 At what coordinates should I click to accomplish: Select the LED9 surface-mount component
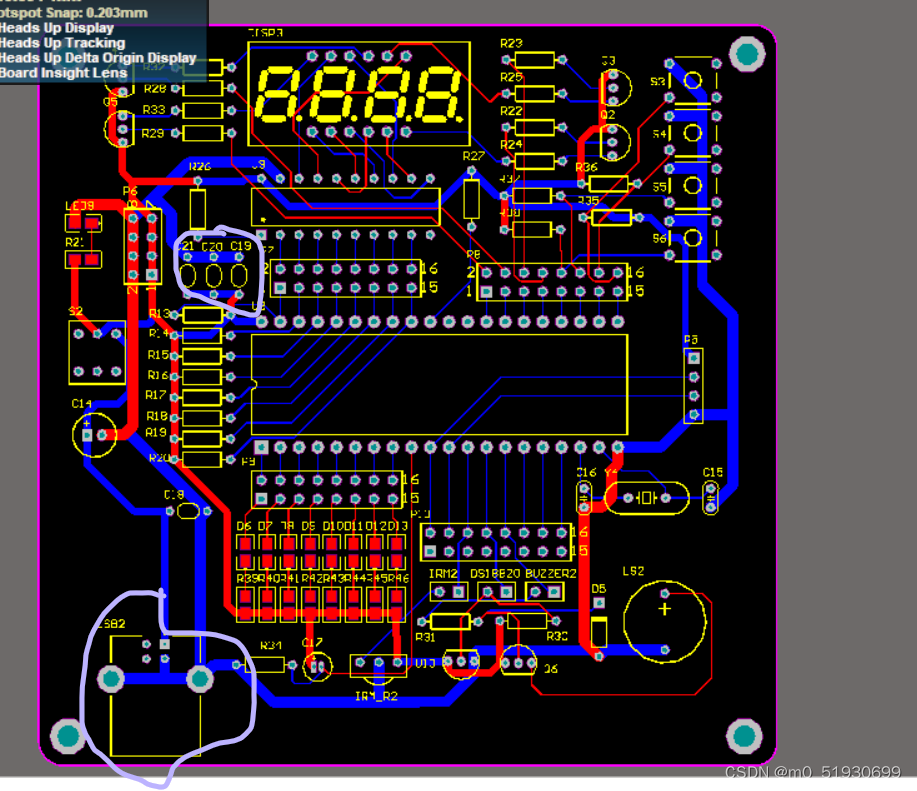(83, 223)
